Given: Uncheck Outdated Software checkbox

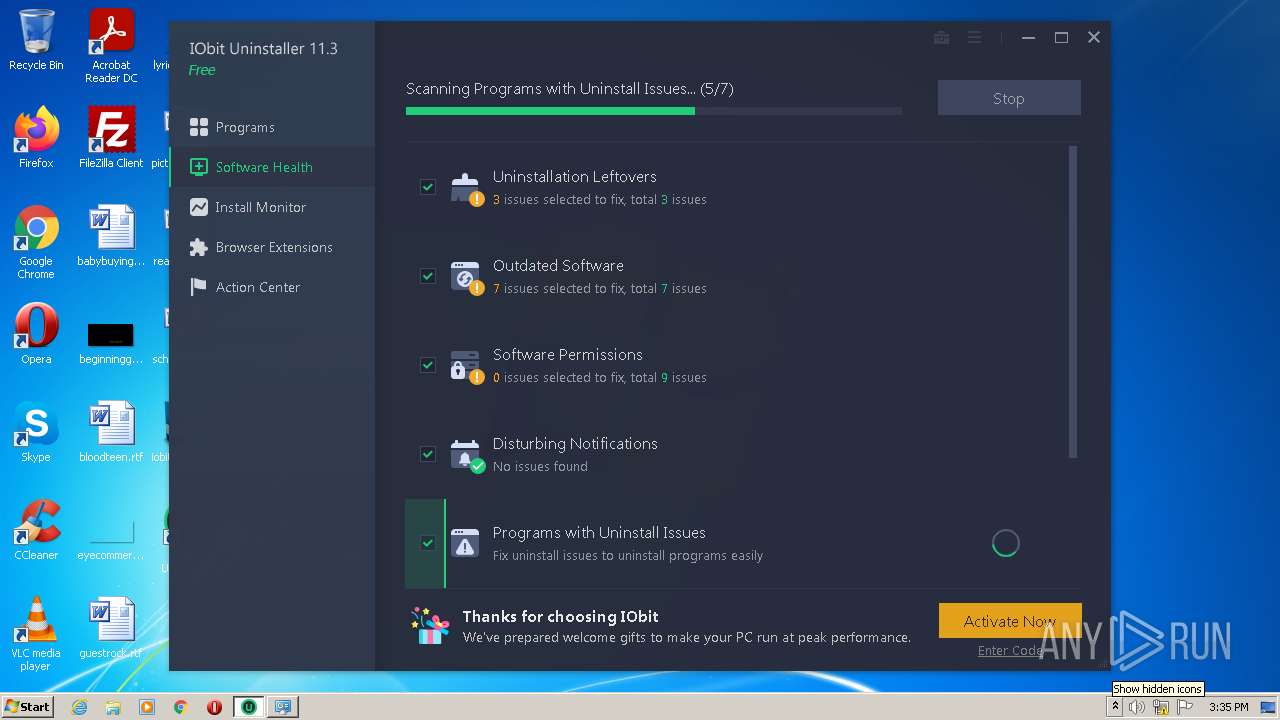Looking at the screenshot, I should pos(428,276).
